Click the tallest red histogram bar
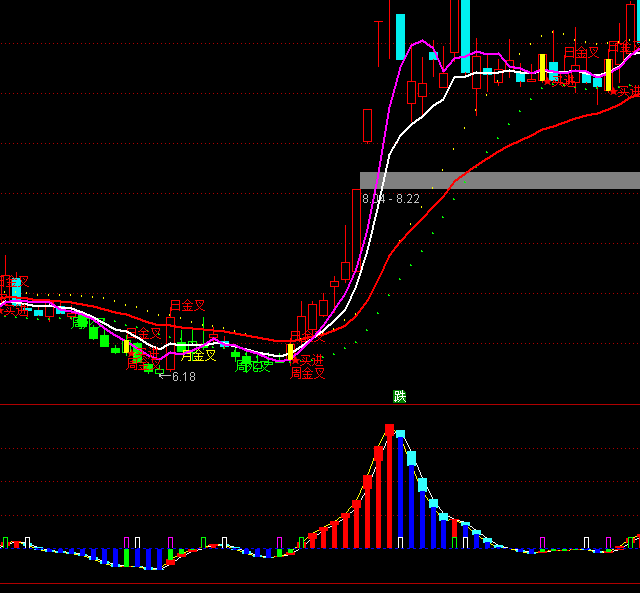This screenshot has height=593, width=640. click(x=389, y=485)
